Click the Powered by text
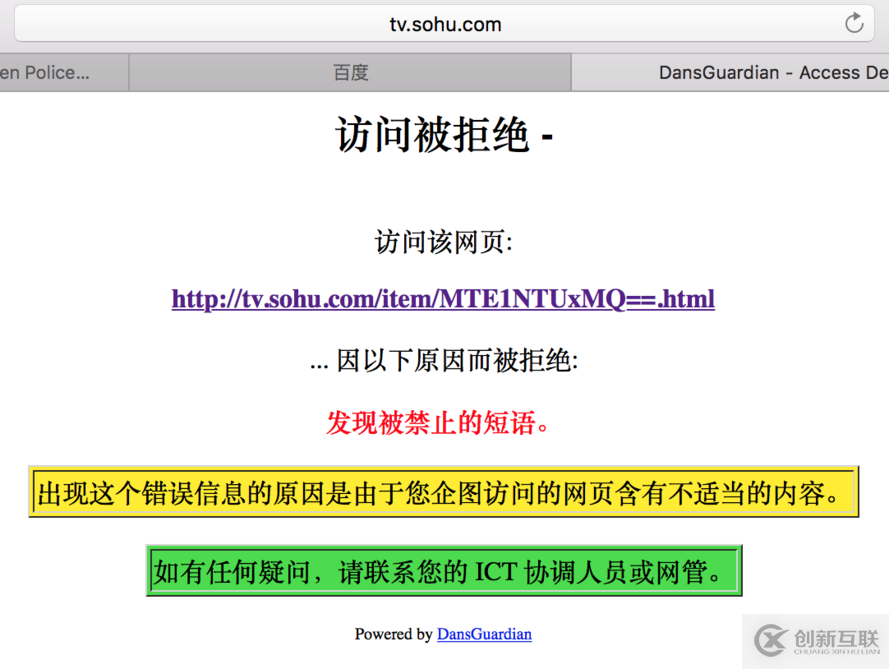Image resolution: width=889 pixels, height=669 pixels. (x=393, y=634)
